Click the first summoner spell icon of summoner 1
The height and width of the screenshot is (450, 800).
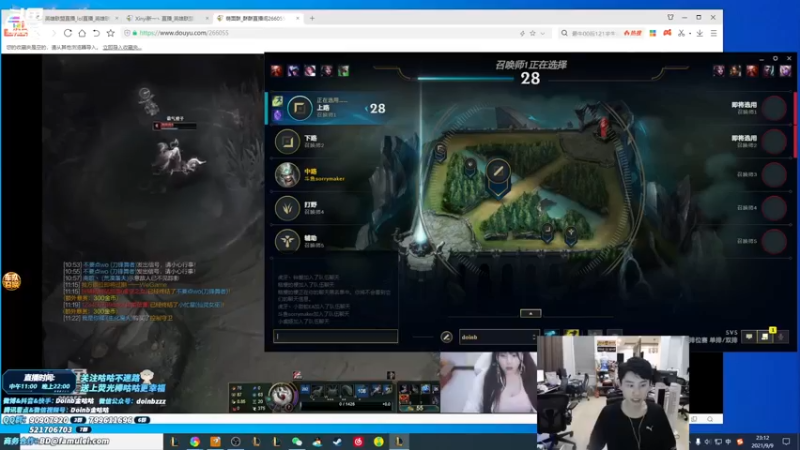coord(277,101)
